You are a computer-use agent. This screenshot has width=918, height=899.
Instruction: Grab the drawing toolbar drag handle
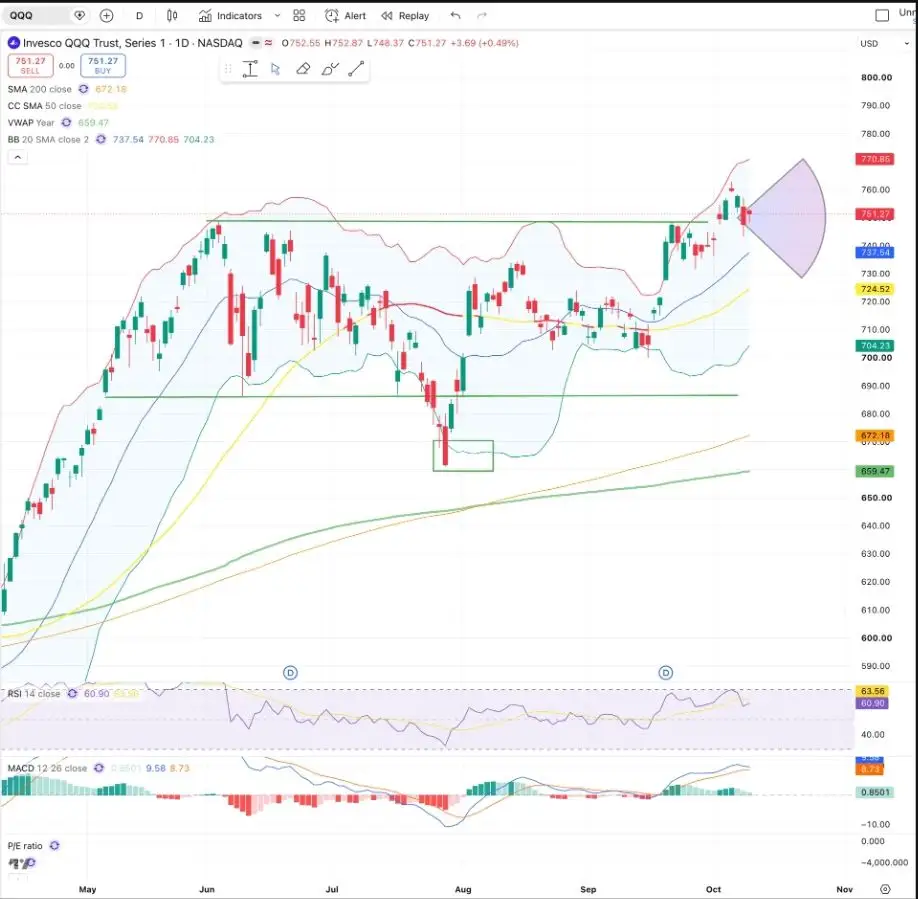[228, 69]
